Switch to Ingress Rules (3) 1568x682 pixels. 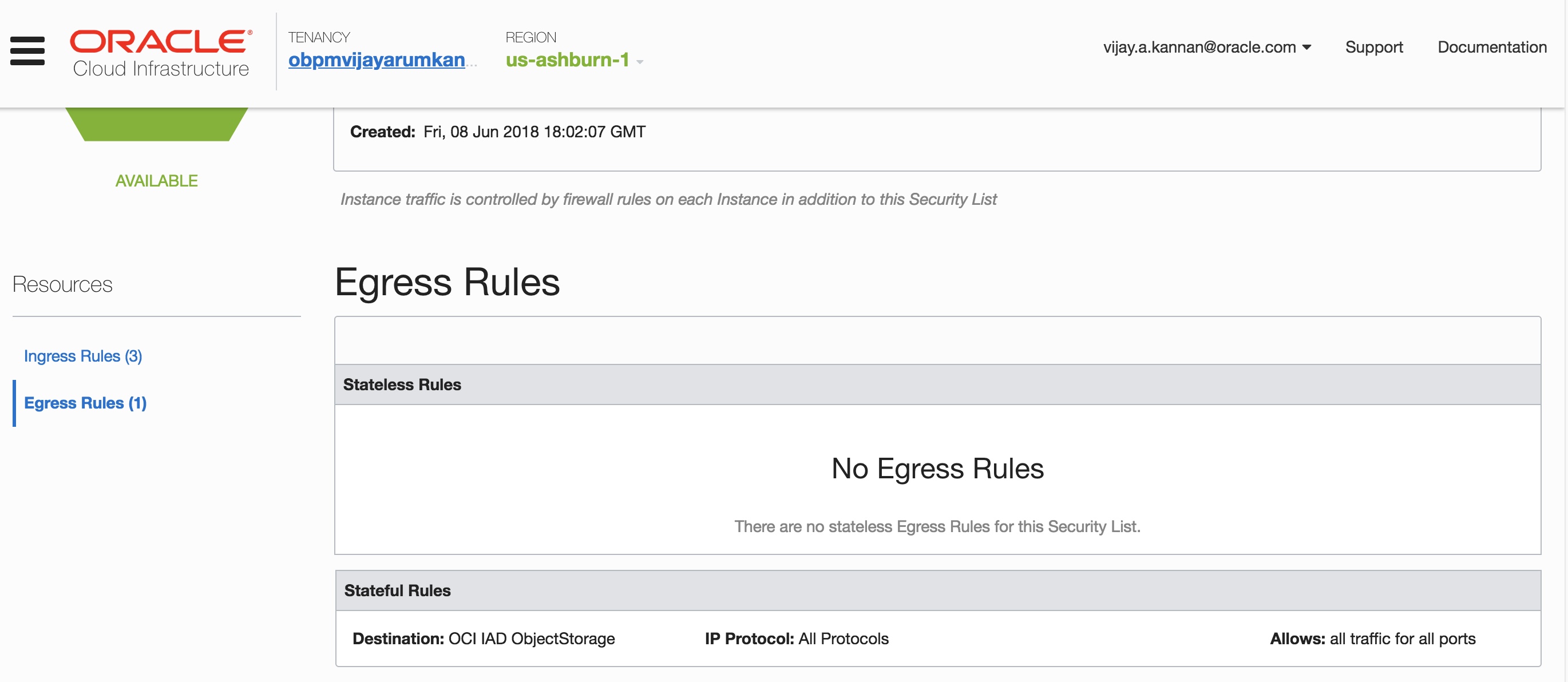point(83,356)
